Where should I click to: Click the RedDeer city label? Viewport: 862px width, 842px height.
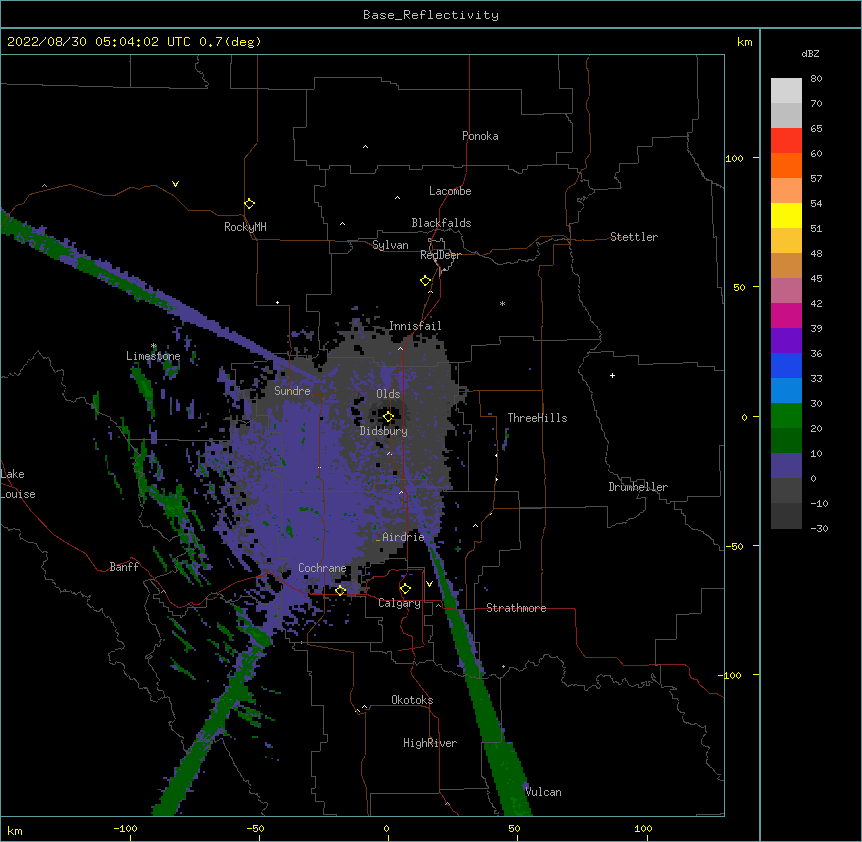[x=440, y=255]
